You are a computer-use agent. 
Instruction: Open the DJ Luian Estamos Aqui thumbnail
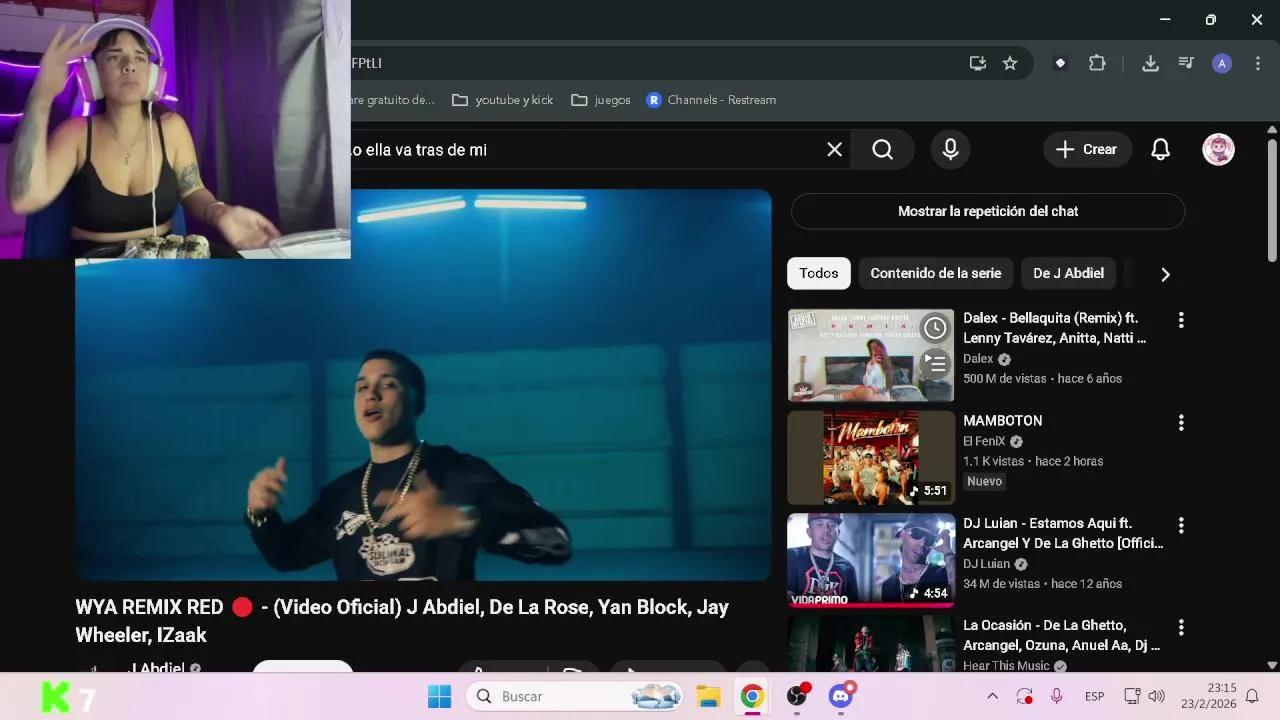(871, 560)
